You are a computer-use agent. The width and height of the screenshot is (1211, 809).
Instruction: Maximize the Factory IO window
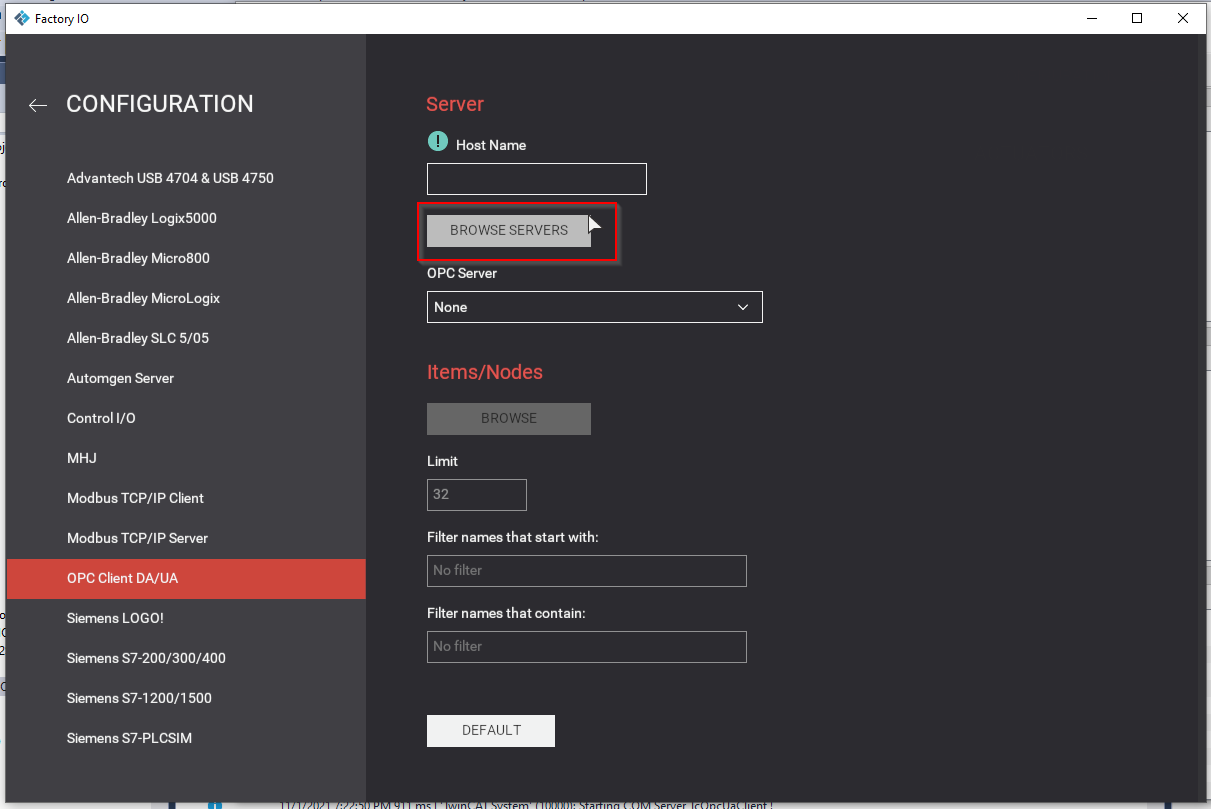pyautogui.click(x=1137, y=18)
